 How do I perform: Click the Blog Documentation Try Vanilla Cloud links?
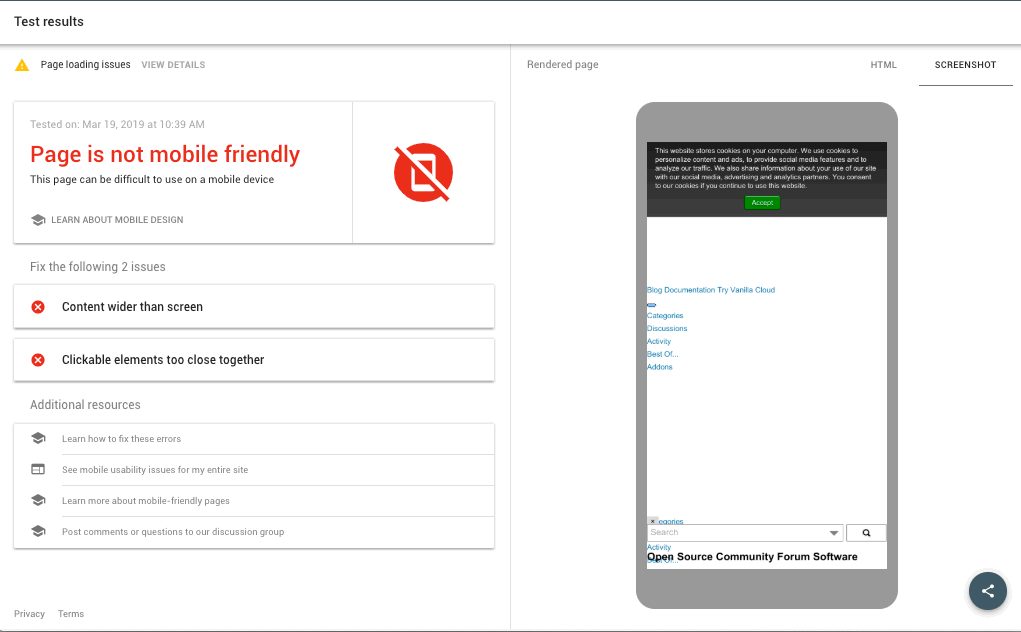(711, 290)
